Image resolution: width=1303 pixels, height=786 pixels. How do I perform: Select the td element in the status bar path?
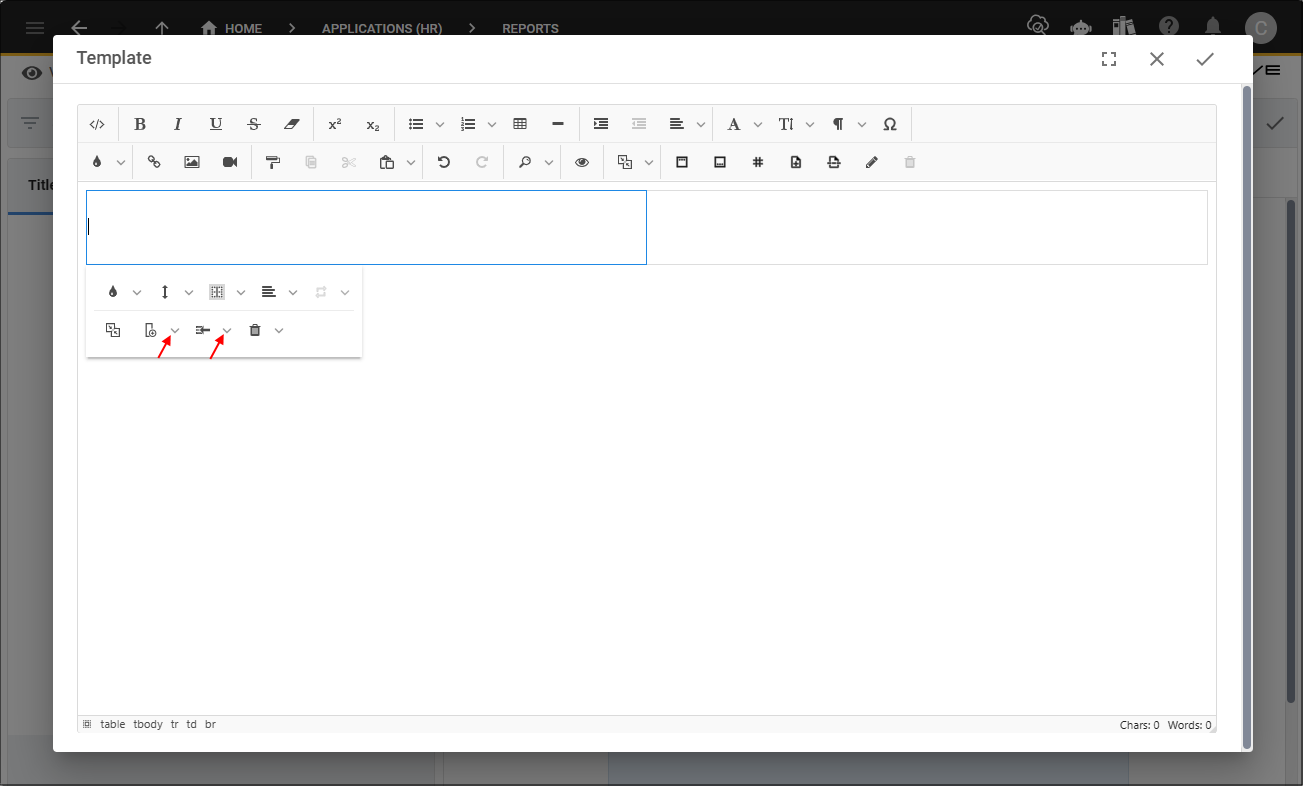point(191,724)
